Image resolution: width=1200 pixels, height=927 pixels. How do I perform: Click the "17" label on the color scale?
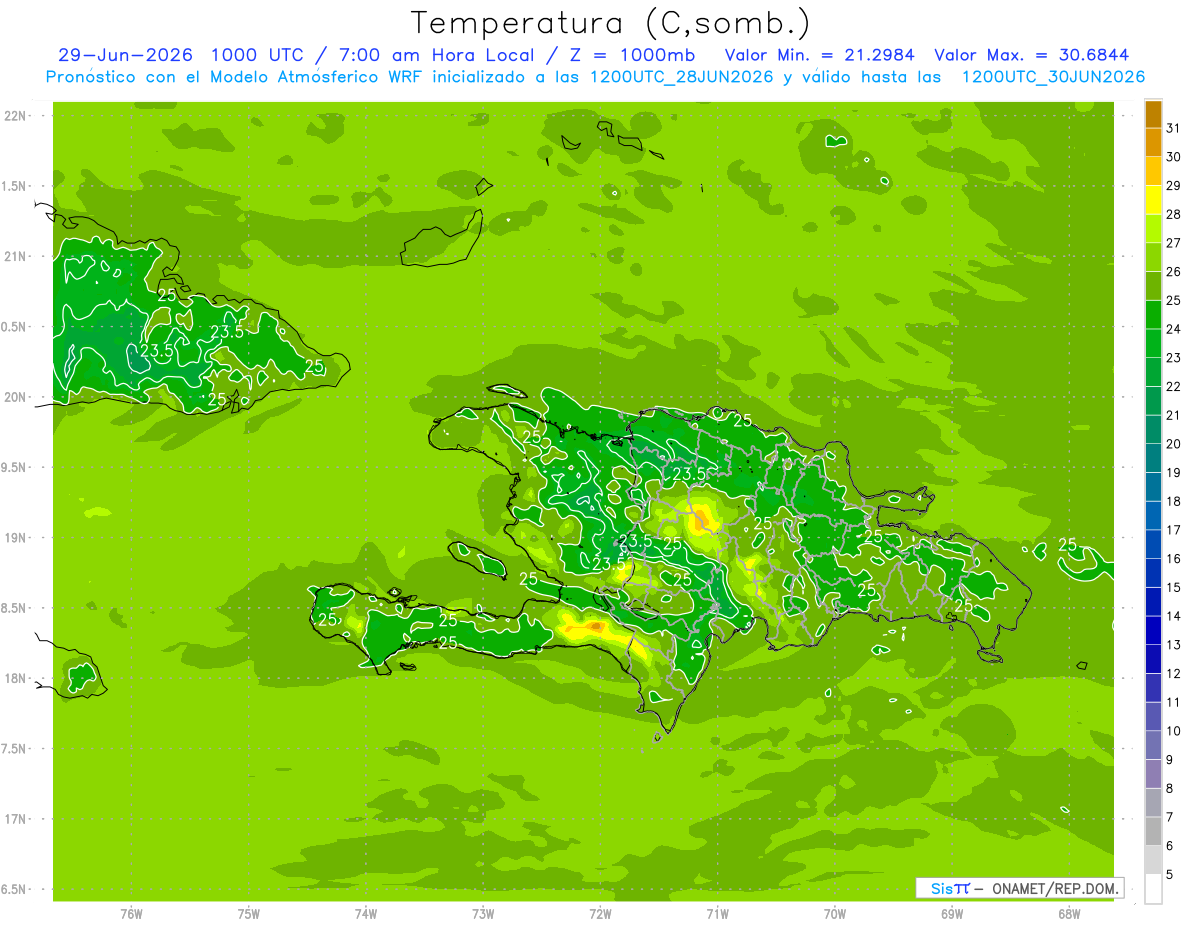point(1173,530)
